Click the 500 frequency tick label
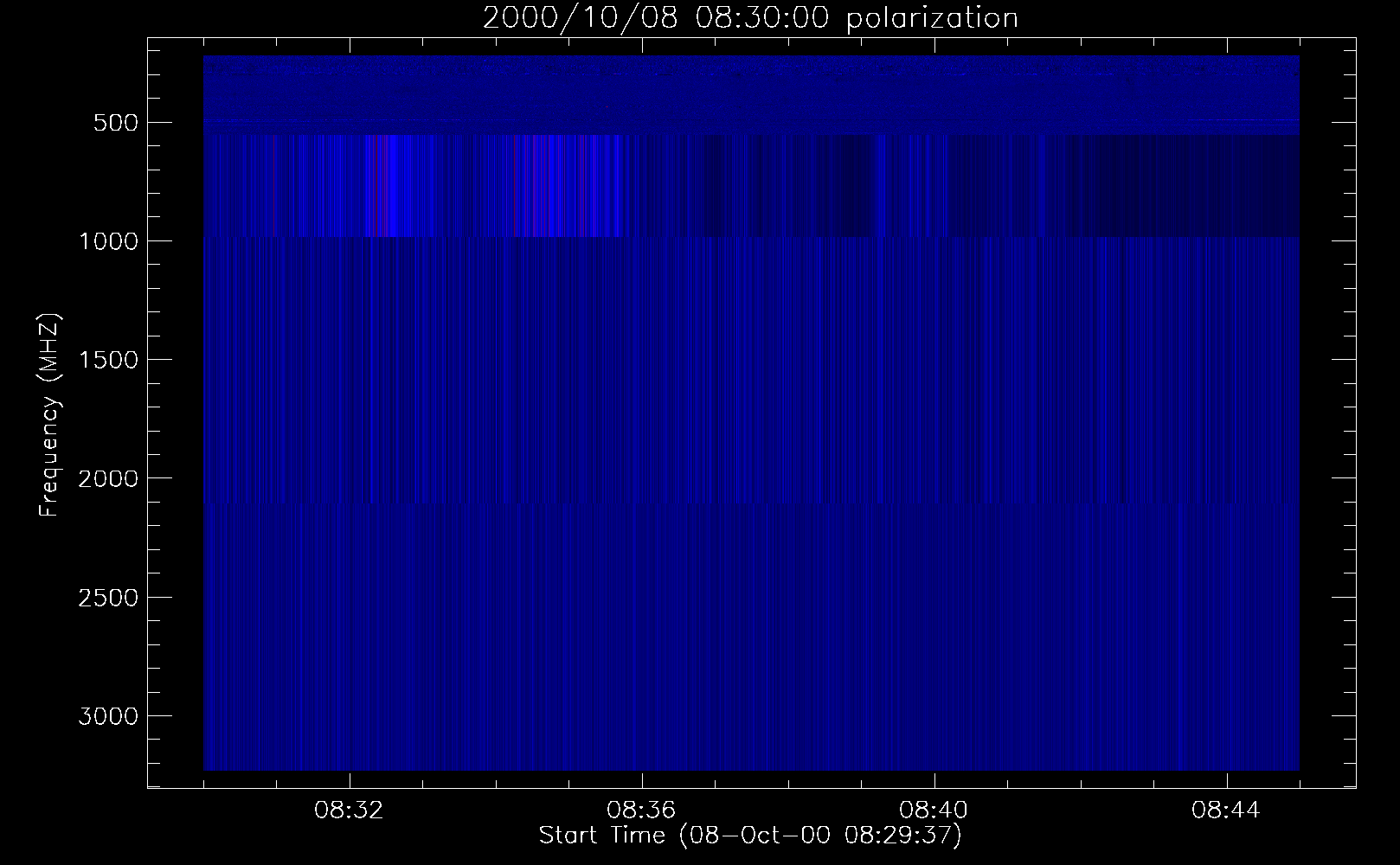The height and width of the screenshot is (865, 1400). point(115,123)
